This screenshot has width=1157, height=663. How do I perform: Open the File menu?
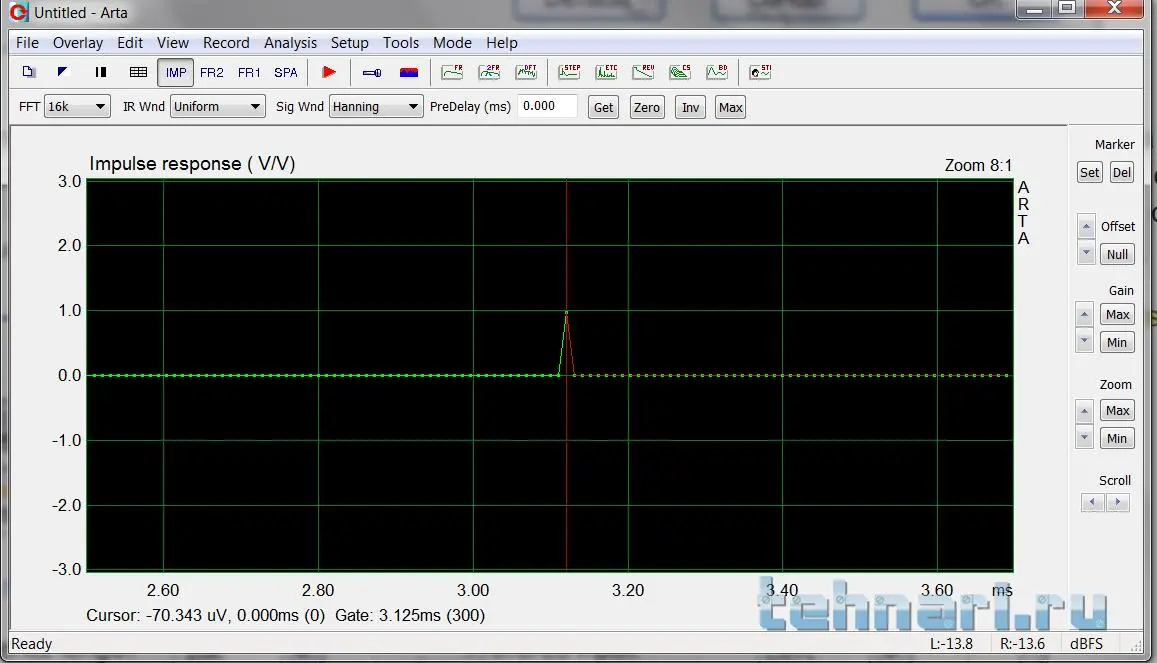click(x=27, y=43)
